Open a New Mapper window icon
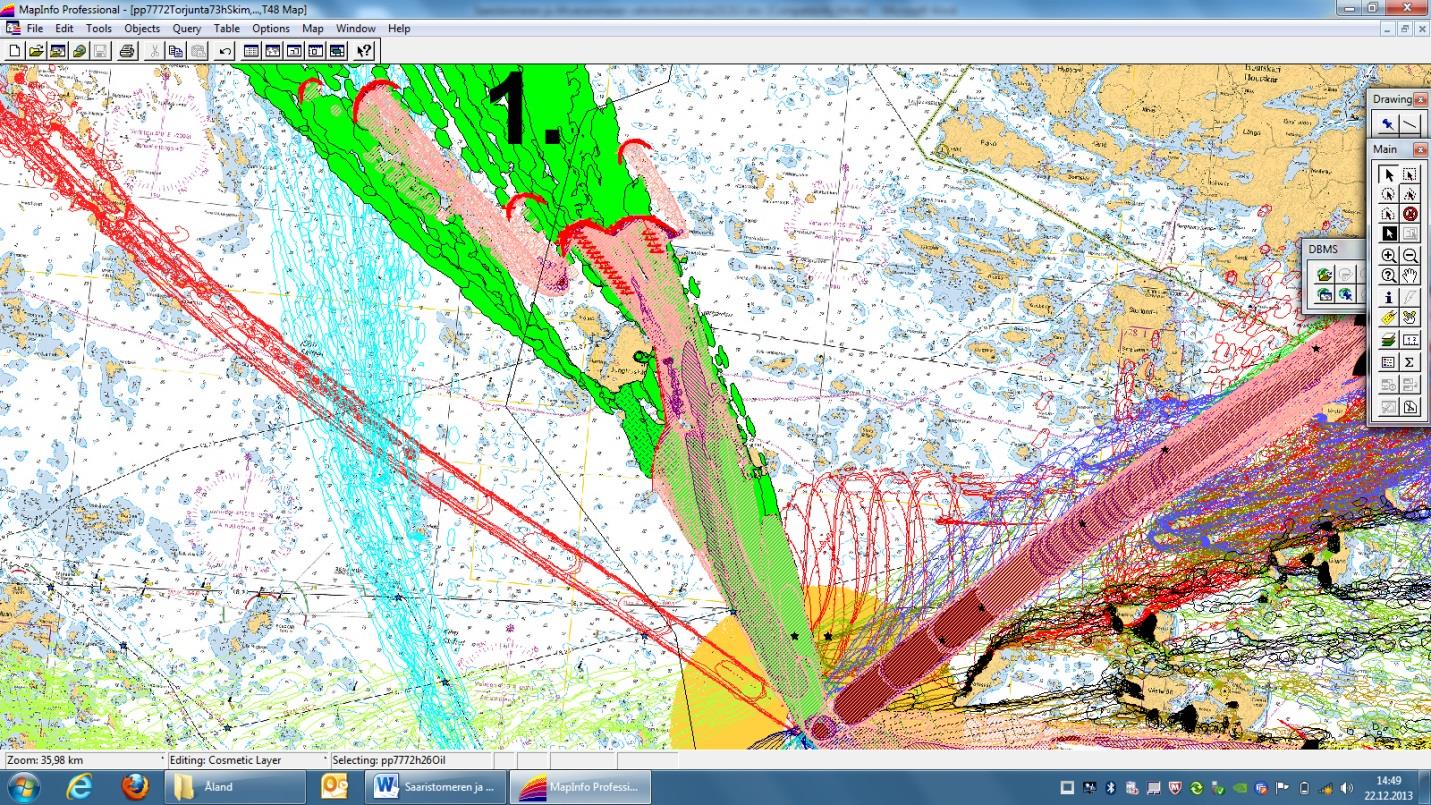The image size is (1431, 805). coord(273,51)
